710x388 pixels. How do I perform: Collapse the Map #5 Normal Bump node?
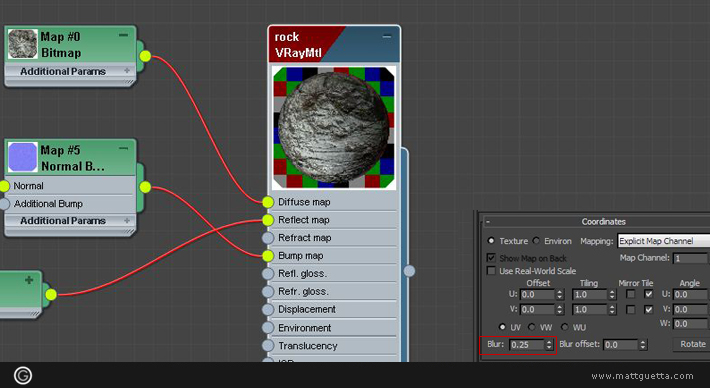pyautogui.click(x=123, y=149)
